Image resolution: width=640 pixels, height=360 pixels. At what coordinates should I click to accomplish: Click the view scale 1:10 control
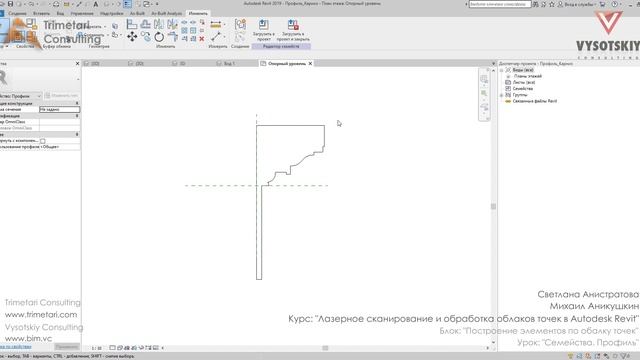coord(97,348)
